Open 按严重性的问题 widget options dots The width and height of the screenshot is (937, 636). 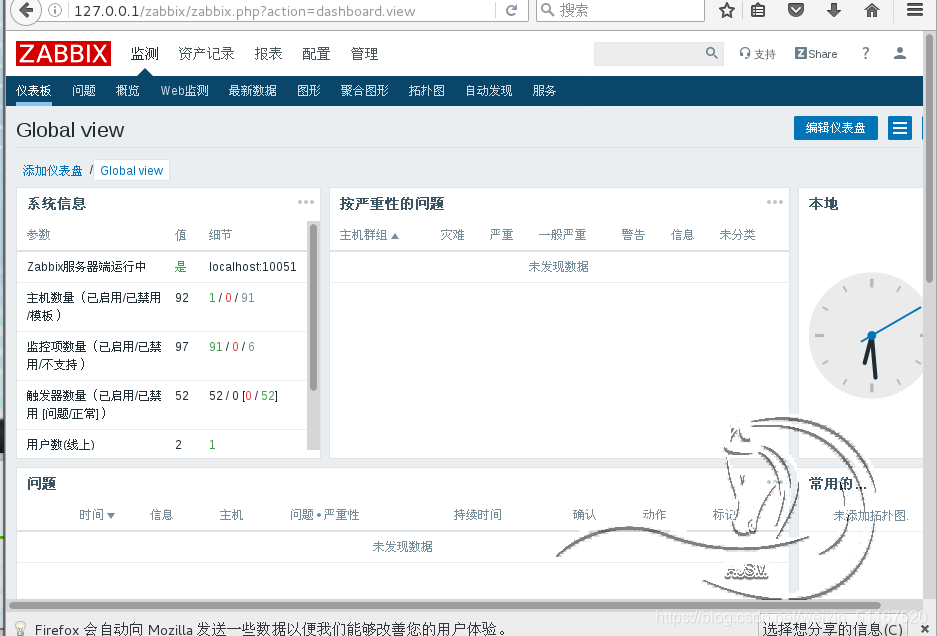click(775, 203)
